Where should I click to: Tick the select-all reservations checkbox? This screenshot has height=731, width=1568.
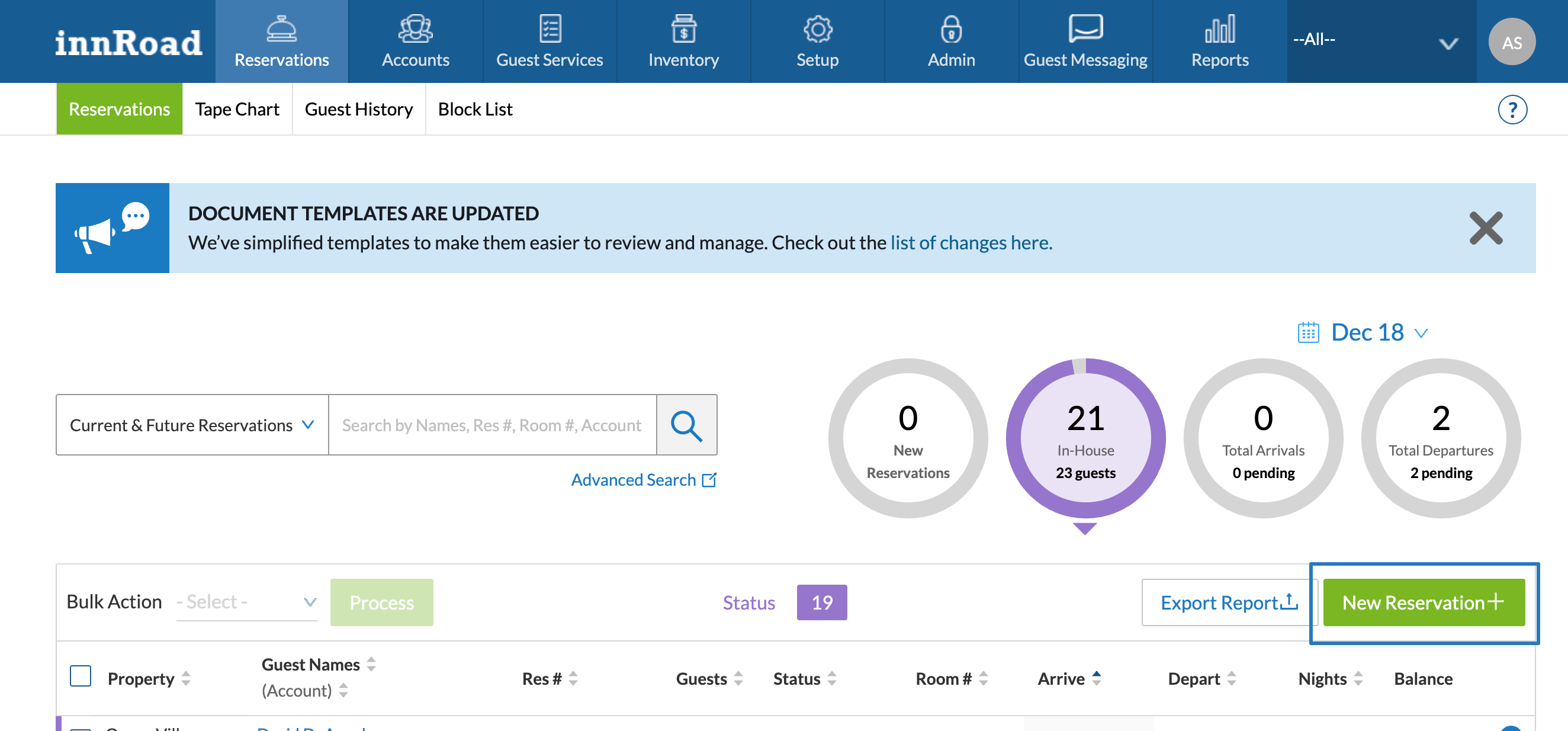tap(81, 676)
